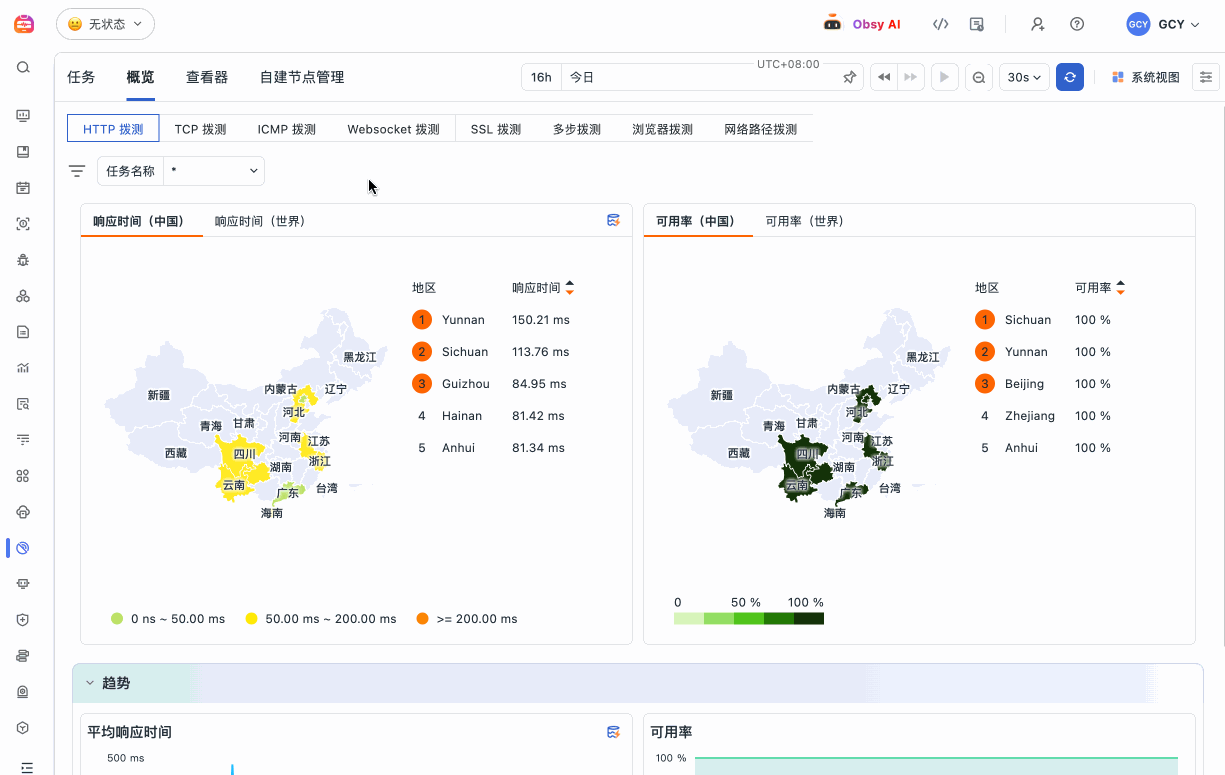This screenshot has width=1225, height=775.
Task: Click the 16h time span label
Action: pyautogui.click(x=541, y=77)
